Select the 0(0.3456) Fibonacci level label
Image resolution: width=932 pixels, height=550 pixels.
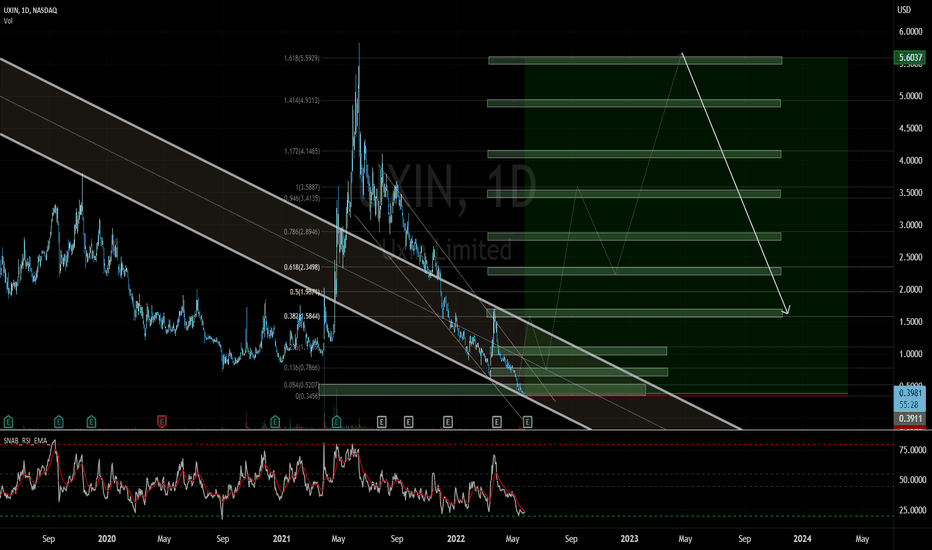pos(307,396)
